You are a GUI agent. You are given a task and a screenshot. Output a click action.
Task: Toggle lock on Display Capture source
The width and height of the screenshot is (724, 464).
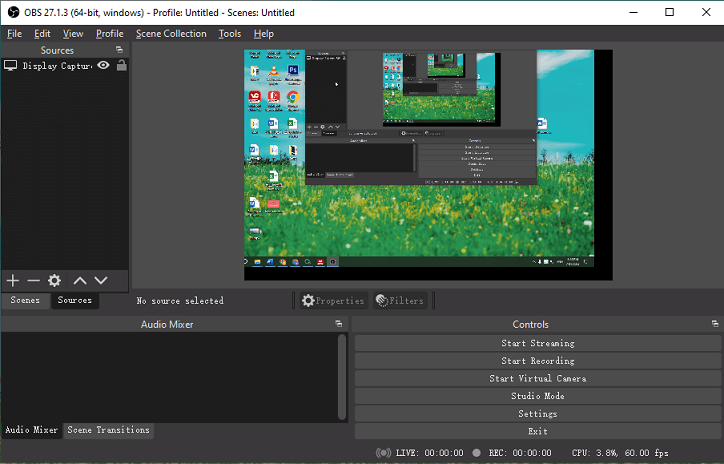click(x=121, y=65)
